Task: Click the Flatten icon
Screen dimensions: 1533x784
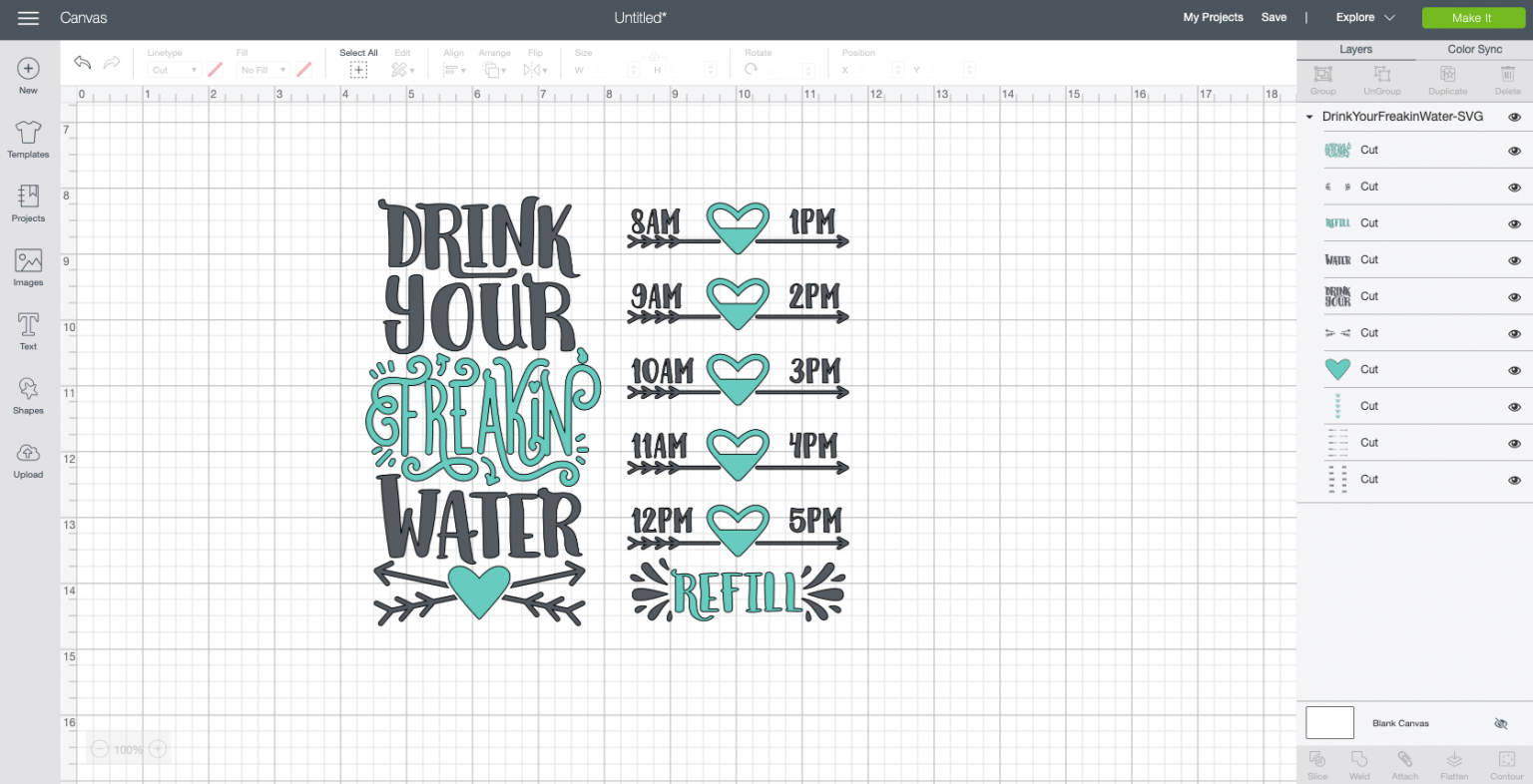Action: [1454, 763]
